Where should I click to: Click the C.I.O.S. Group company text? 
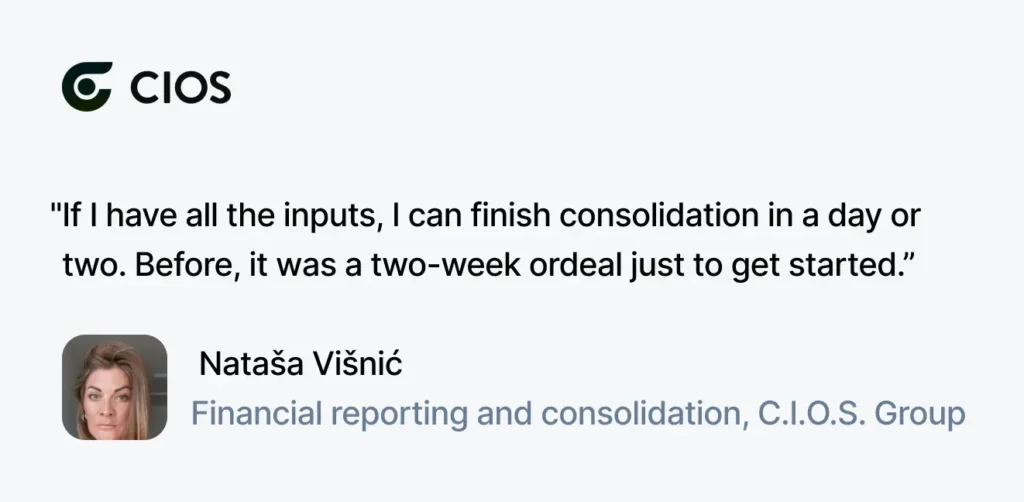coord(862,414)
